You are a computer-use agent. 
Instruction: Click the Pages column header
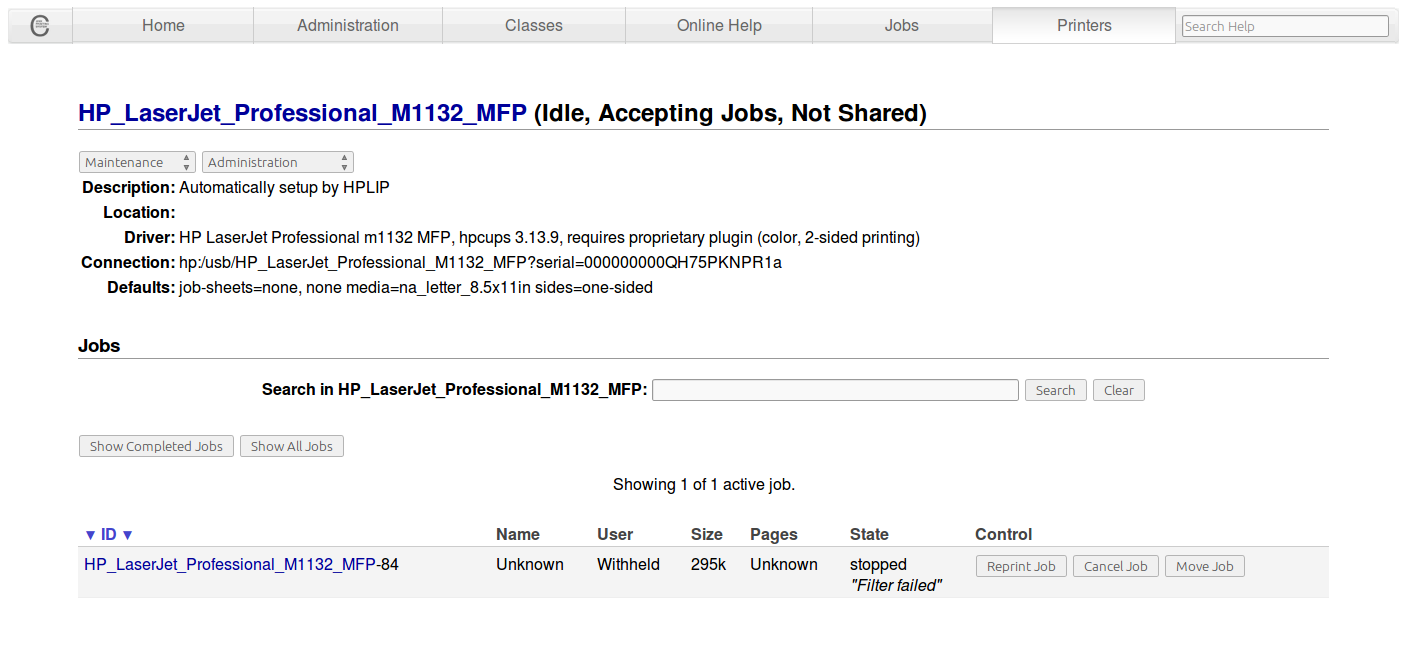pyautogui.click(x=774, y=535)
